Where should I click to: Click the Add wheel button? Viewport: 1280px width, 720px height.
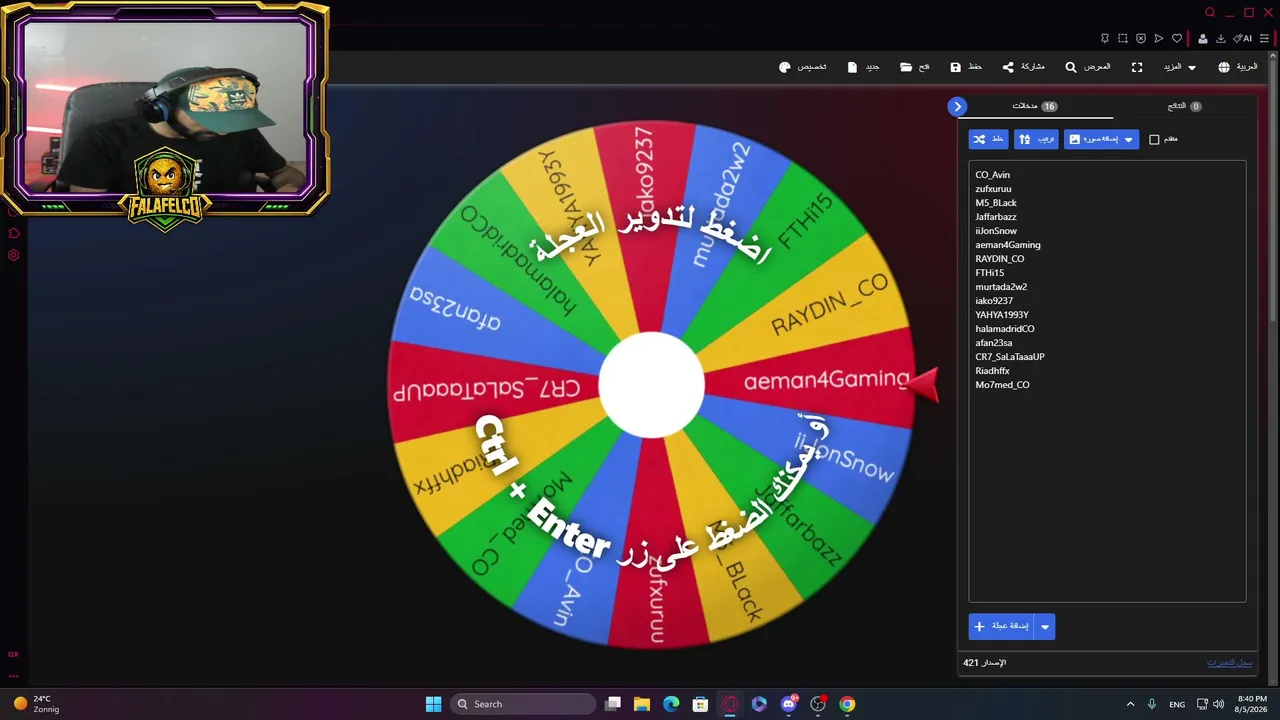[1002, 626]
